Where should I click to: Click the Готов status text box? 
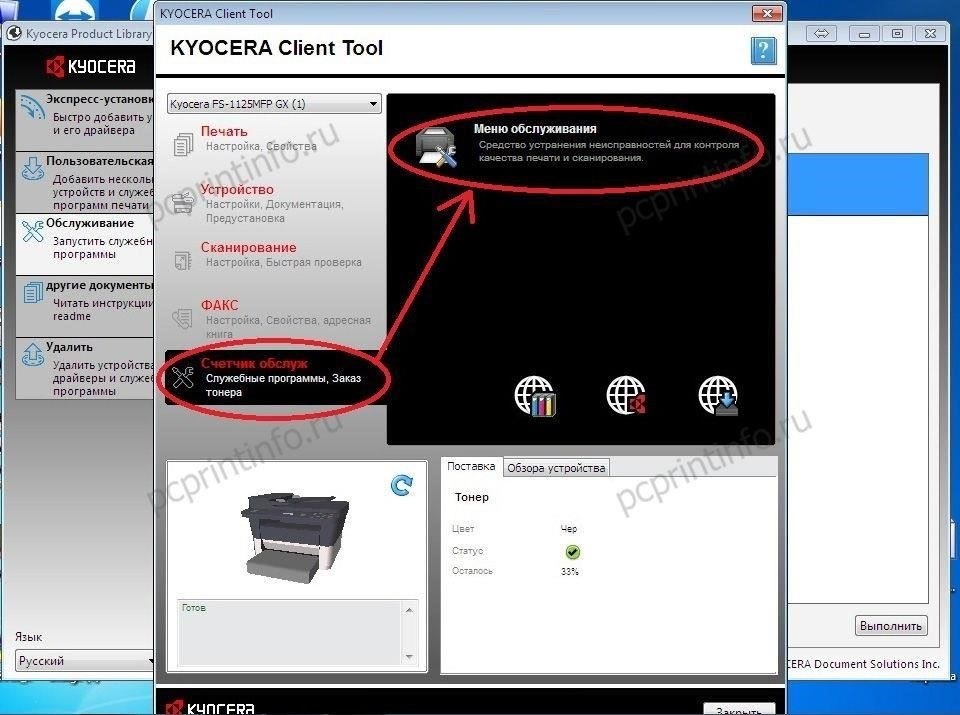click(289, 633)
